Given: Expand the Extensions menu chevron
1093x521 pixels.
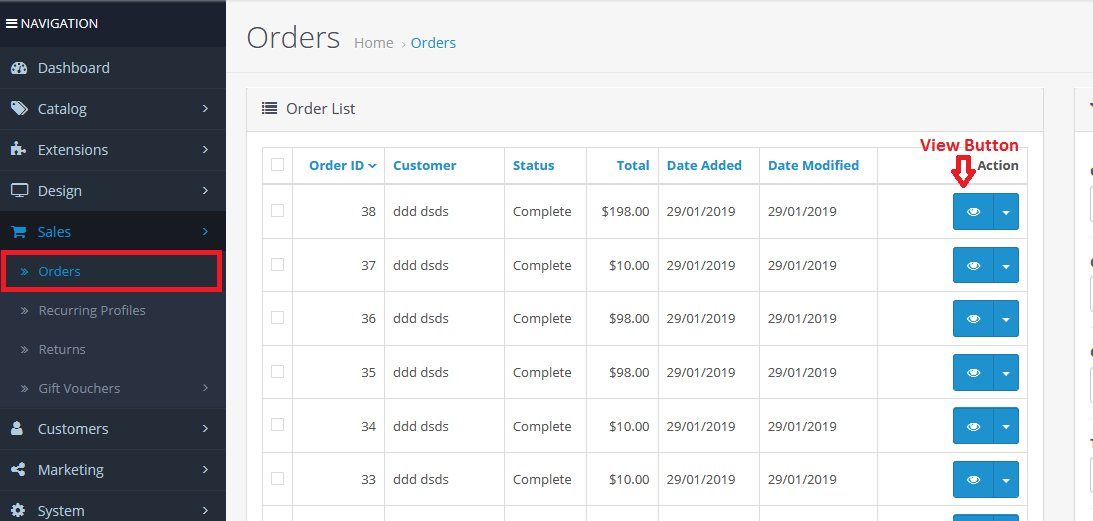Looking at the screenshot, I should tap(206, 149).
